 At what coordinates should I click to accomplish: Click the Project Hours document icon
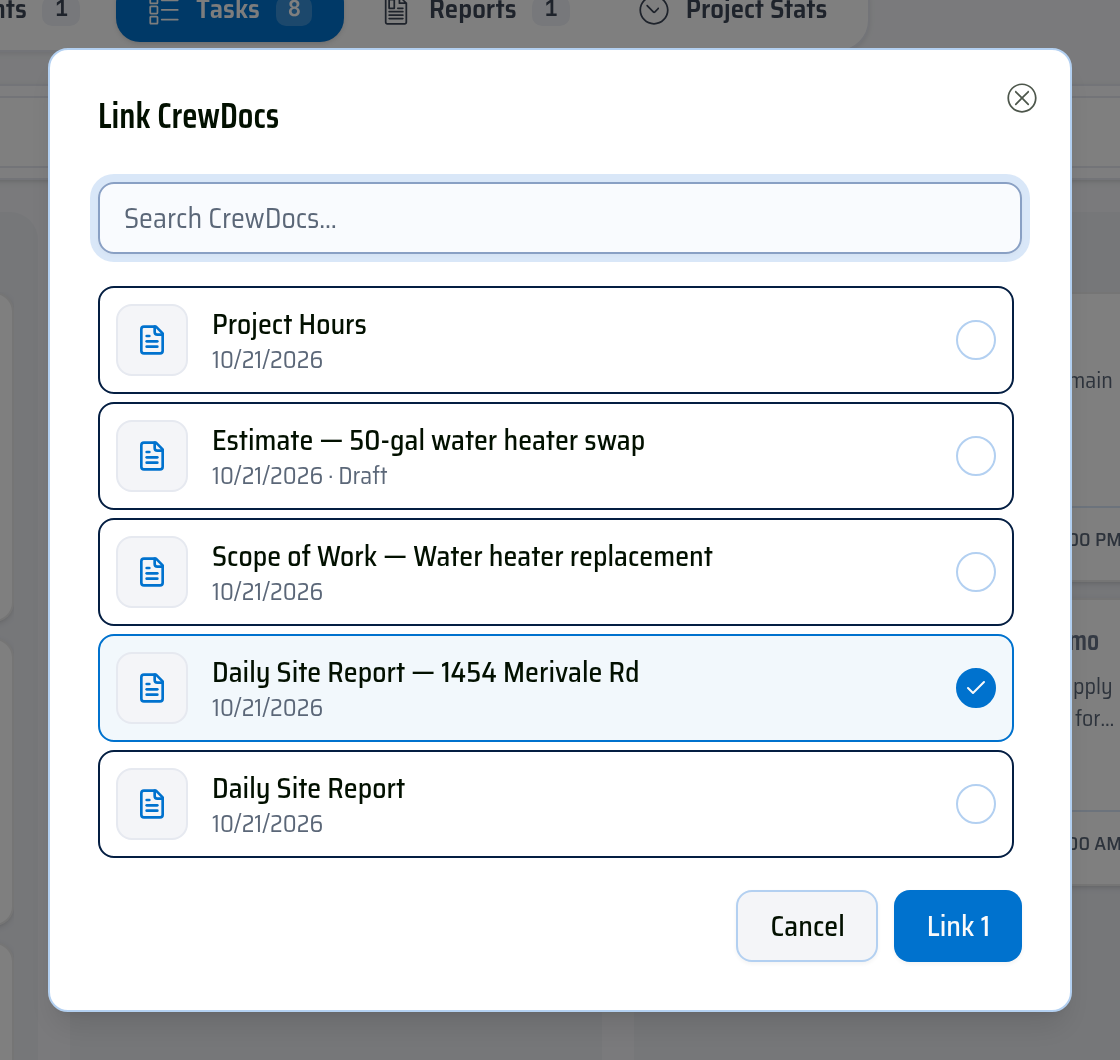(152, 340)
